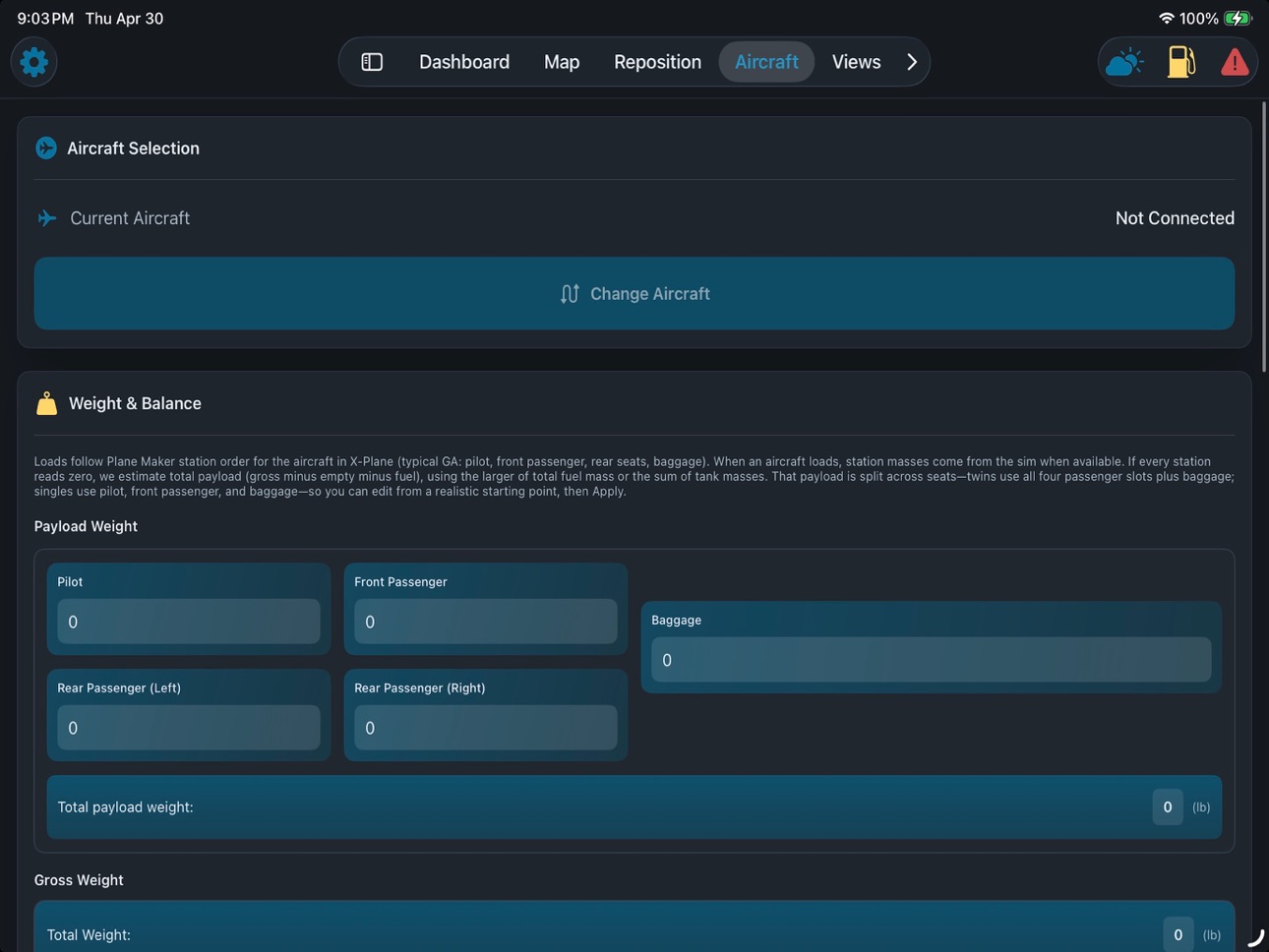Switch to the Reposition tab
Viewport: 1269px width, 952px height.
[x=657, y=62]
